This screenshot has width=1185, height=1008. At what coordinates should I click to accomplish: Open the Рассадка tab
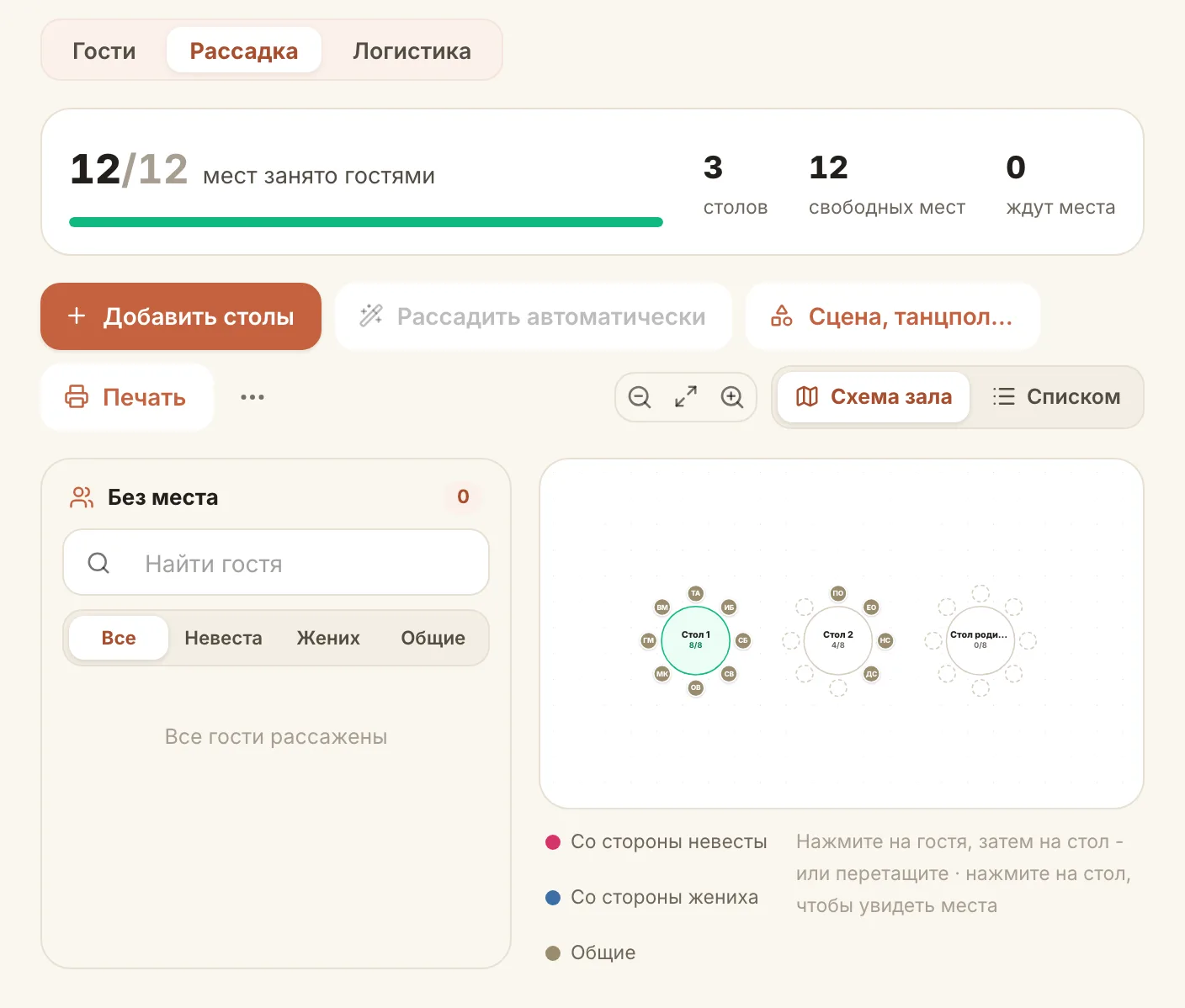244,50
